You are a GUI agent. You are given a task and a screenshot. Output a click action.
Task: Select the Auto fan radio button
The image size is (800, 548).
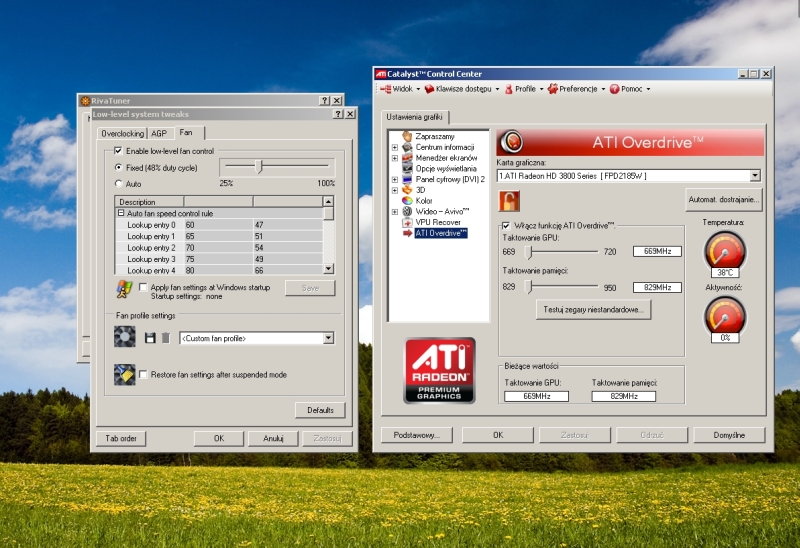tap(119, 184)
